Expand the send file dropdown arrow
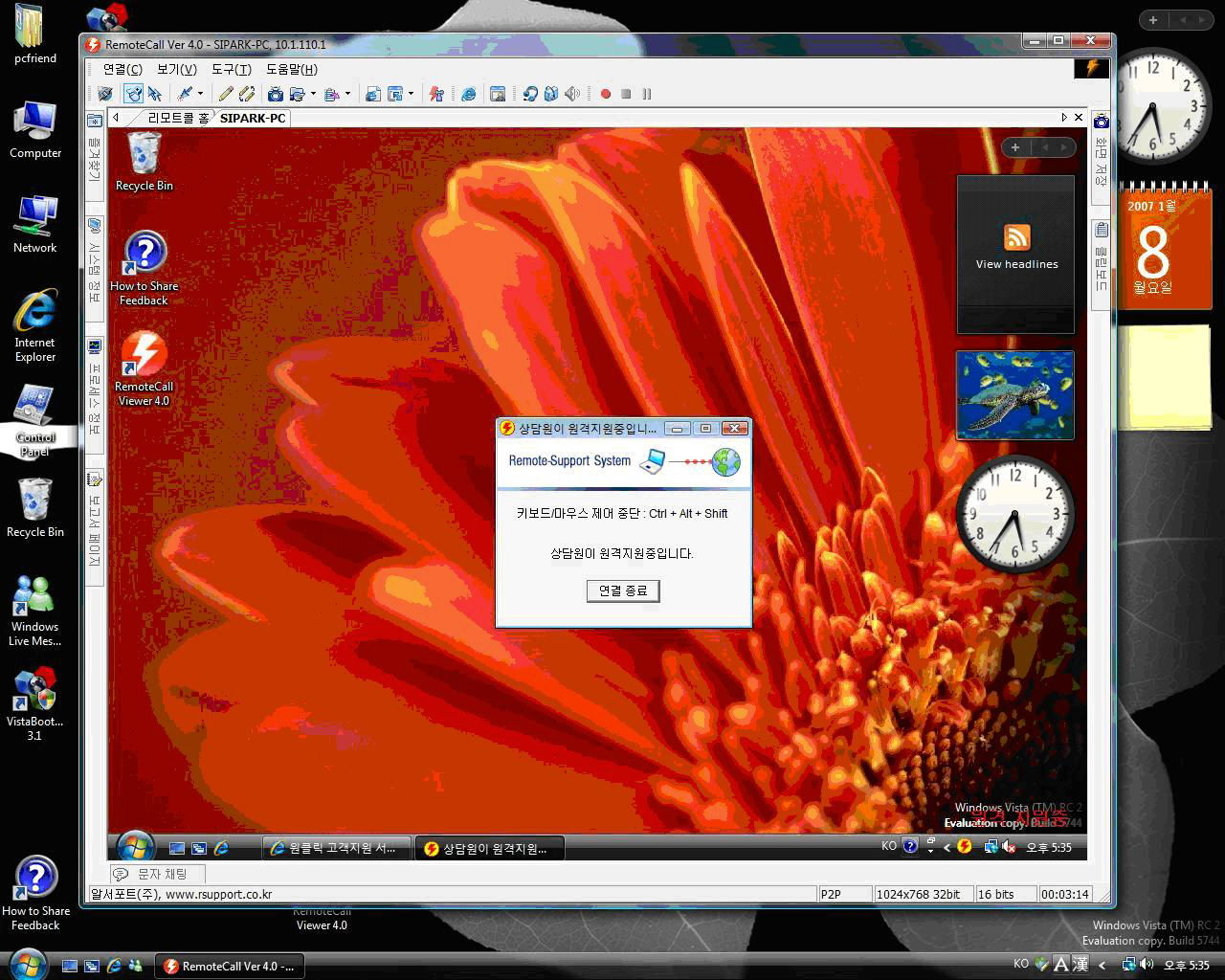 pyautogui.click(x=347, y=94)
